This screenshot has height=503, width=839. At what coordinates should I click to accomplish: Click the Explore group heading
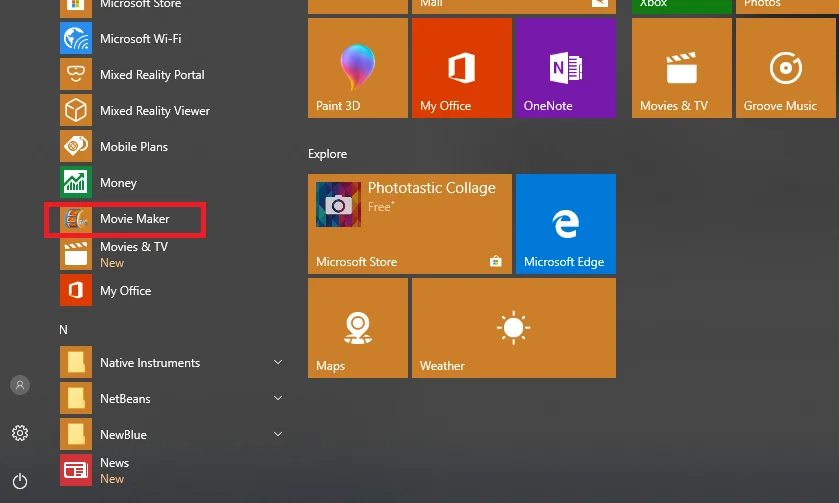(327, 154)
